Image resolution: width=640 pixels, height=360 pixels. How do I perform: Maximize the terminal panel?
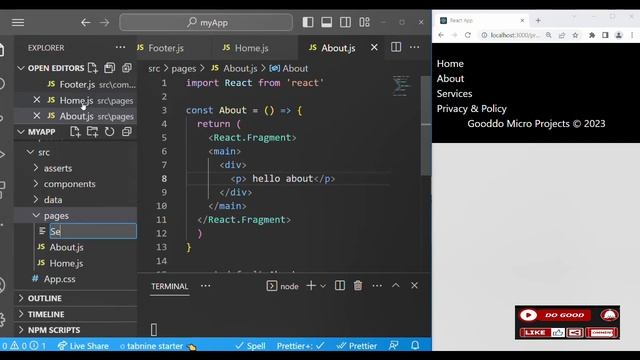pyautogui.click(x=396, y=286)
